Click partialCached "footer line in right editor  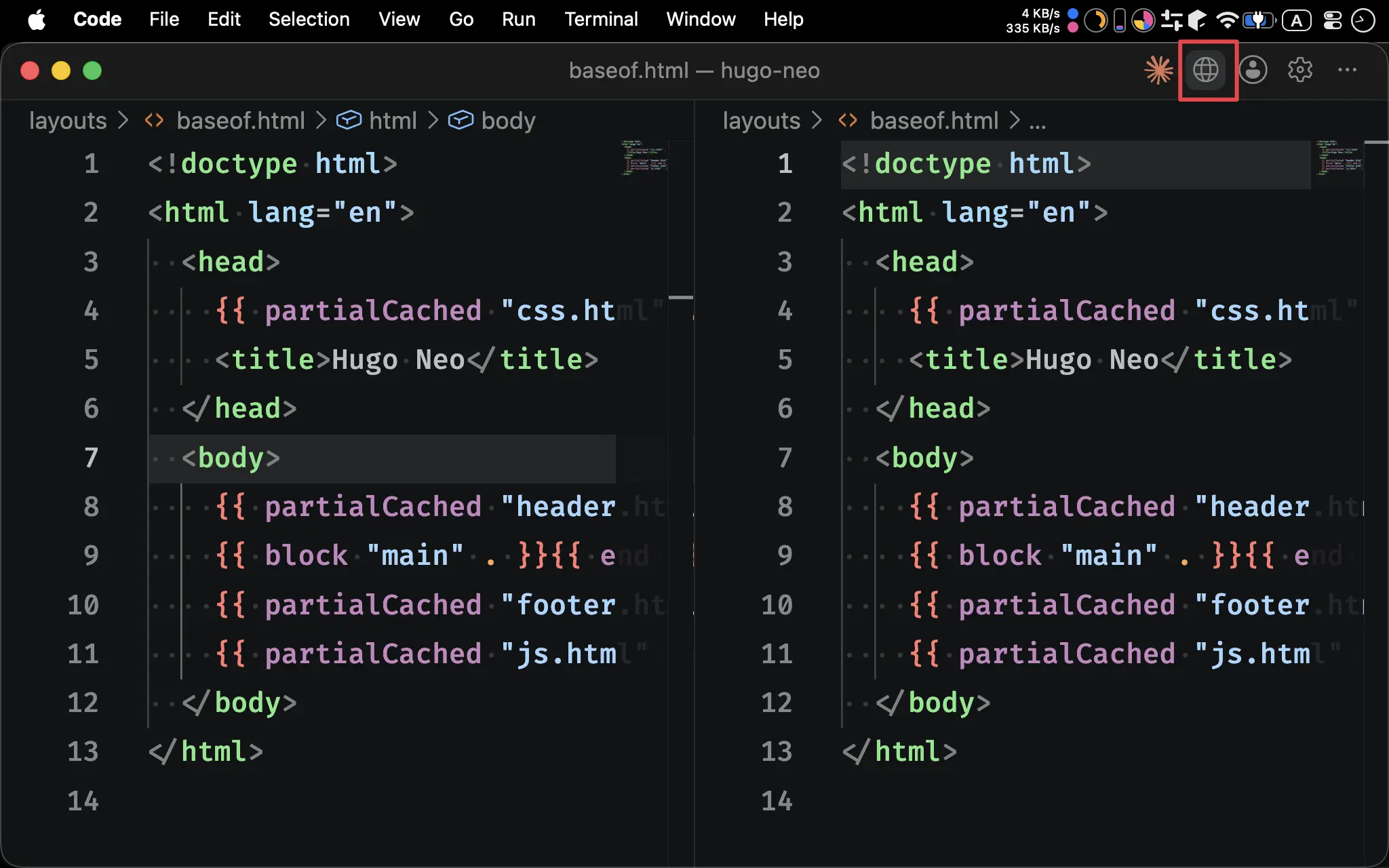click(x=1136, y=605)
